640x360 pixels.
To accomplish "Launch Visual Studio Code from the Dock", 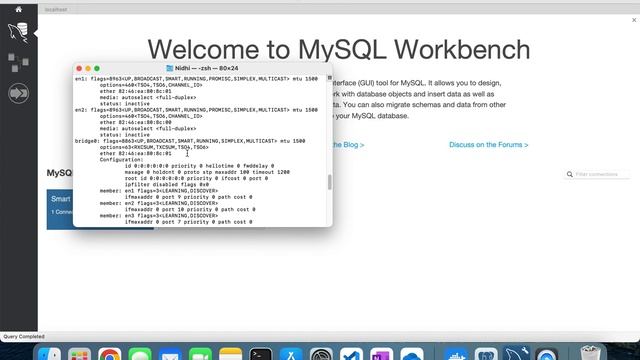I will [x=351, y=354].
